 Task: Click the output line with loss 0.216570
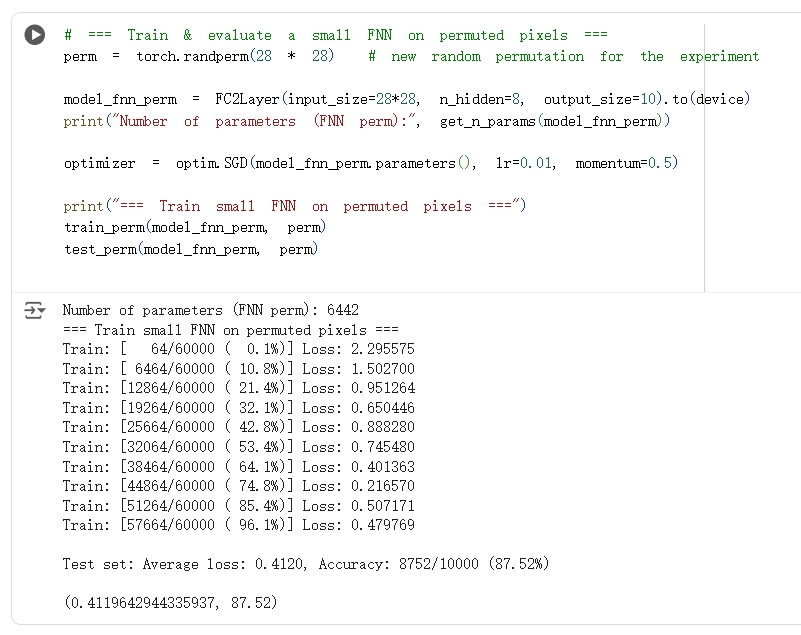(238, 486)
